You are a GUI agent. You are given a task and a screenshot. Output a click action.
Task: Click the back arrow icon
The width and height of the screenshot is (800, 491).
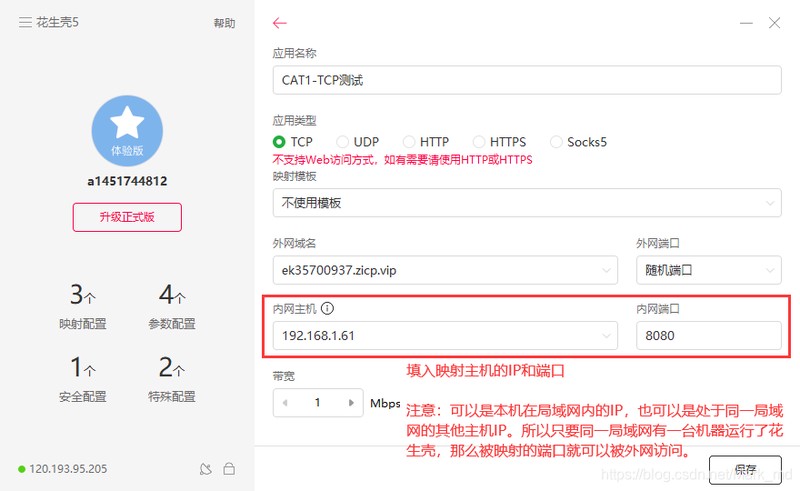point(280,23)
